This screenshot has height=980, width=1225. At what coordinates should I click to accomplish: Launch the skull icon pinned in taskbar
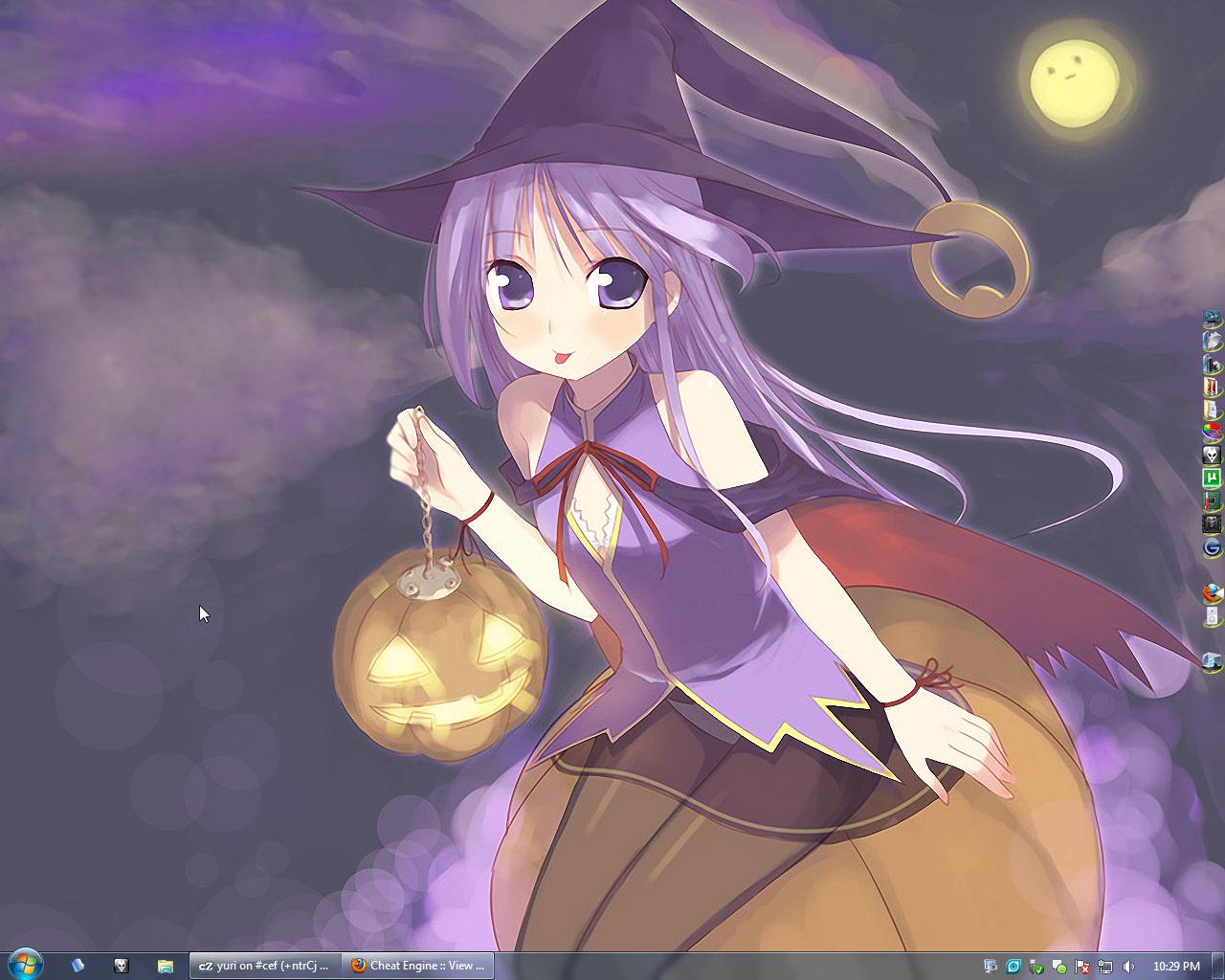pyautogui.click(x=122, y=966)
